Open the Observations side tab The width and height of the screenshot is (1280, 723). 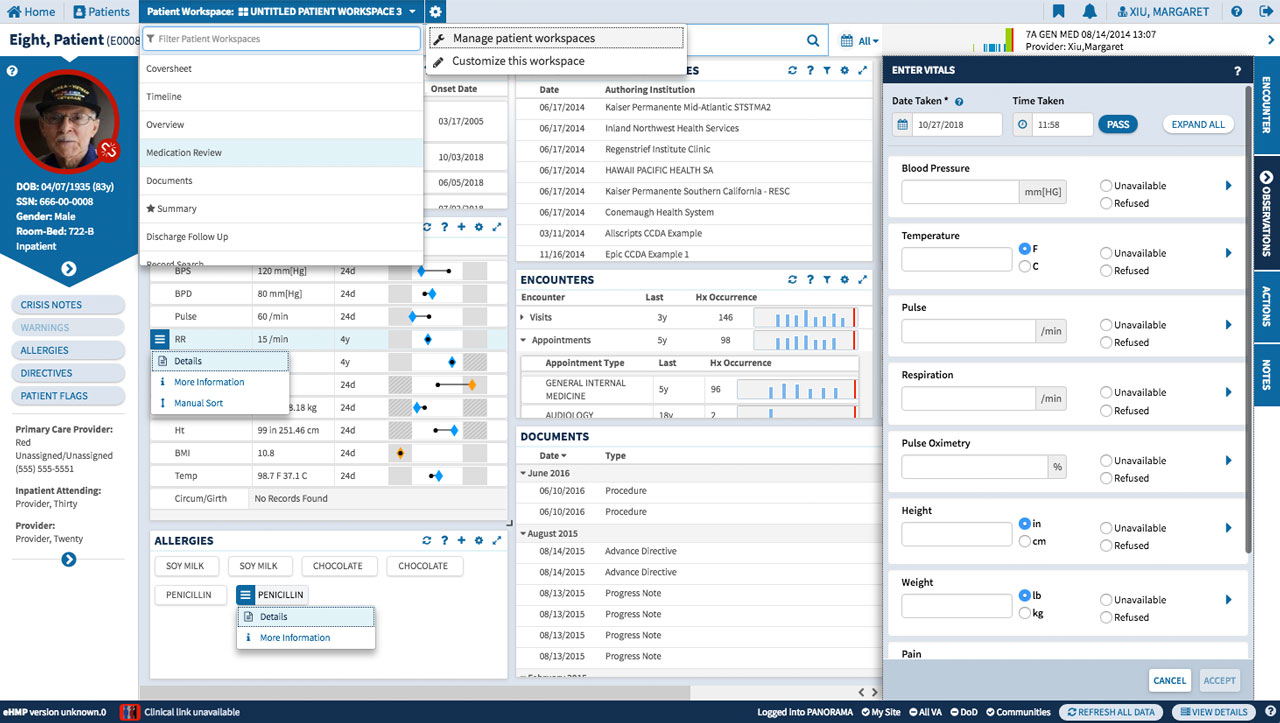point(1267,213)
